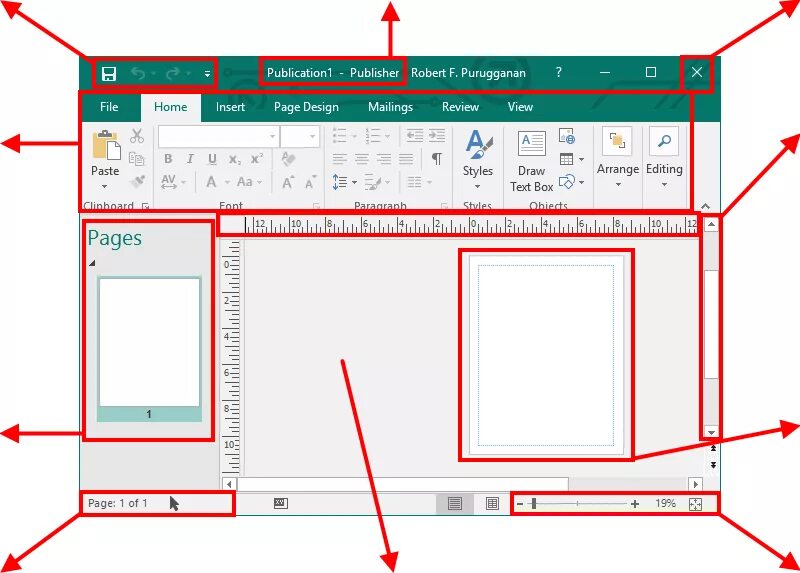Open the Customize Quick Access Toolbar dropdown
Screen dimensions: 800x573
click(x=207, y=74)
